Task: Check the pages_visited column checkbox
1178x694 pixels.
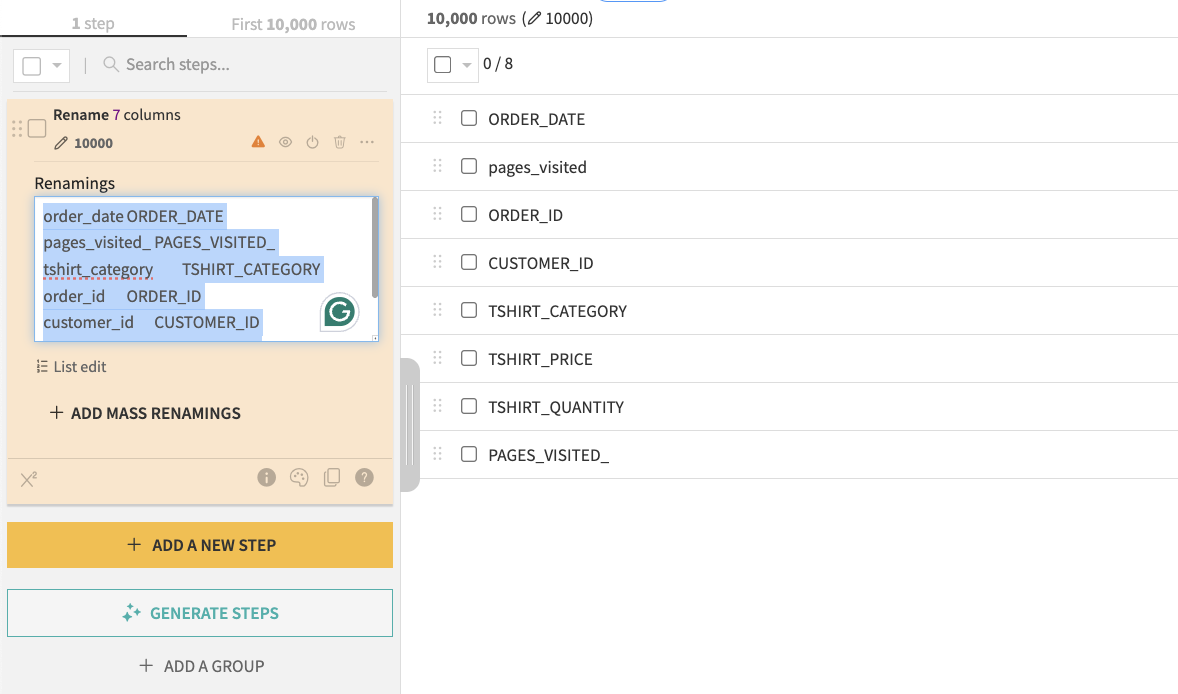Action: point(469,166)
